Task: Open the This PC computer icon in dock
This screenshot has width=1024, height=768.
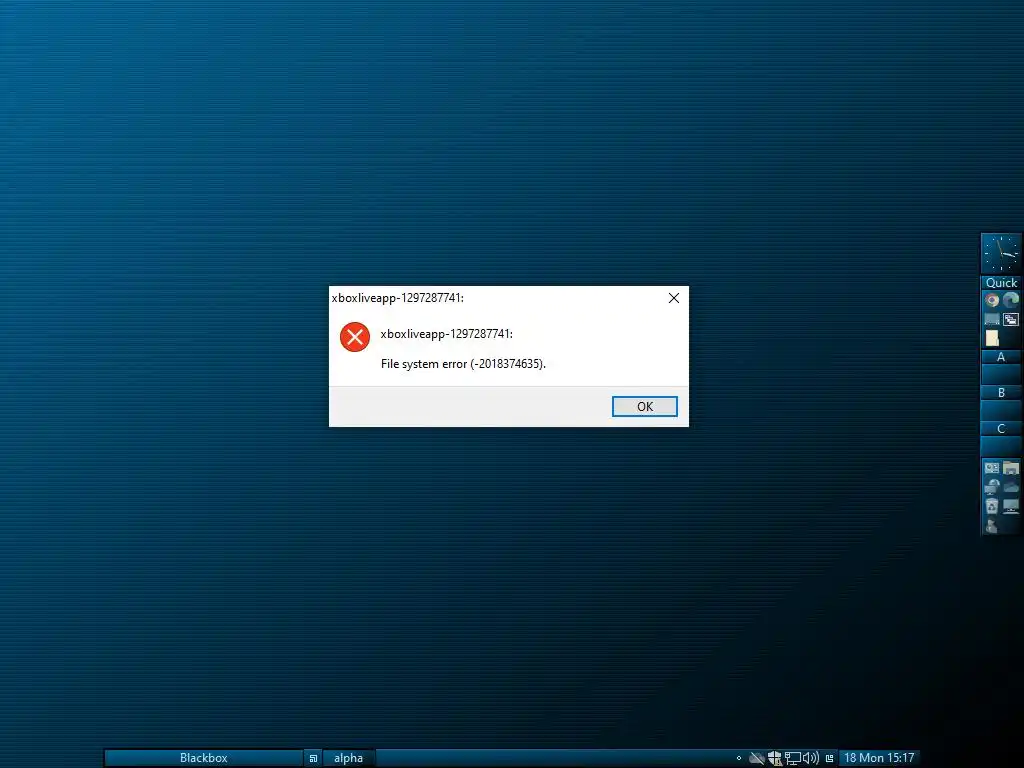Action: 1011,506
